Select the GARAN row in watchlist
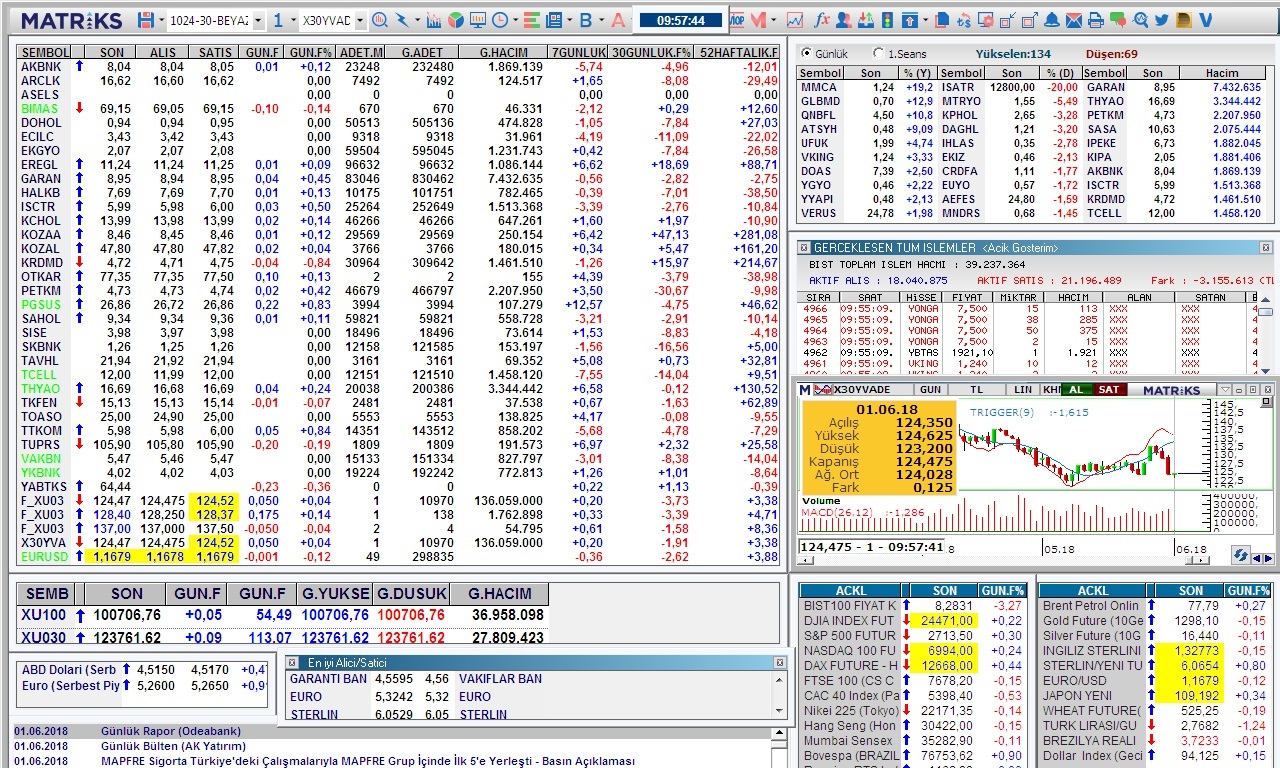Screen dimensions: 1280x768 tap(399, 178)
